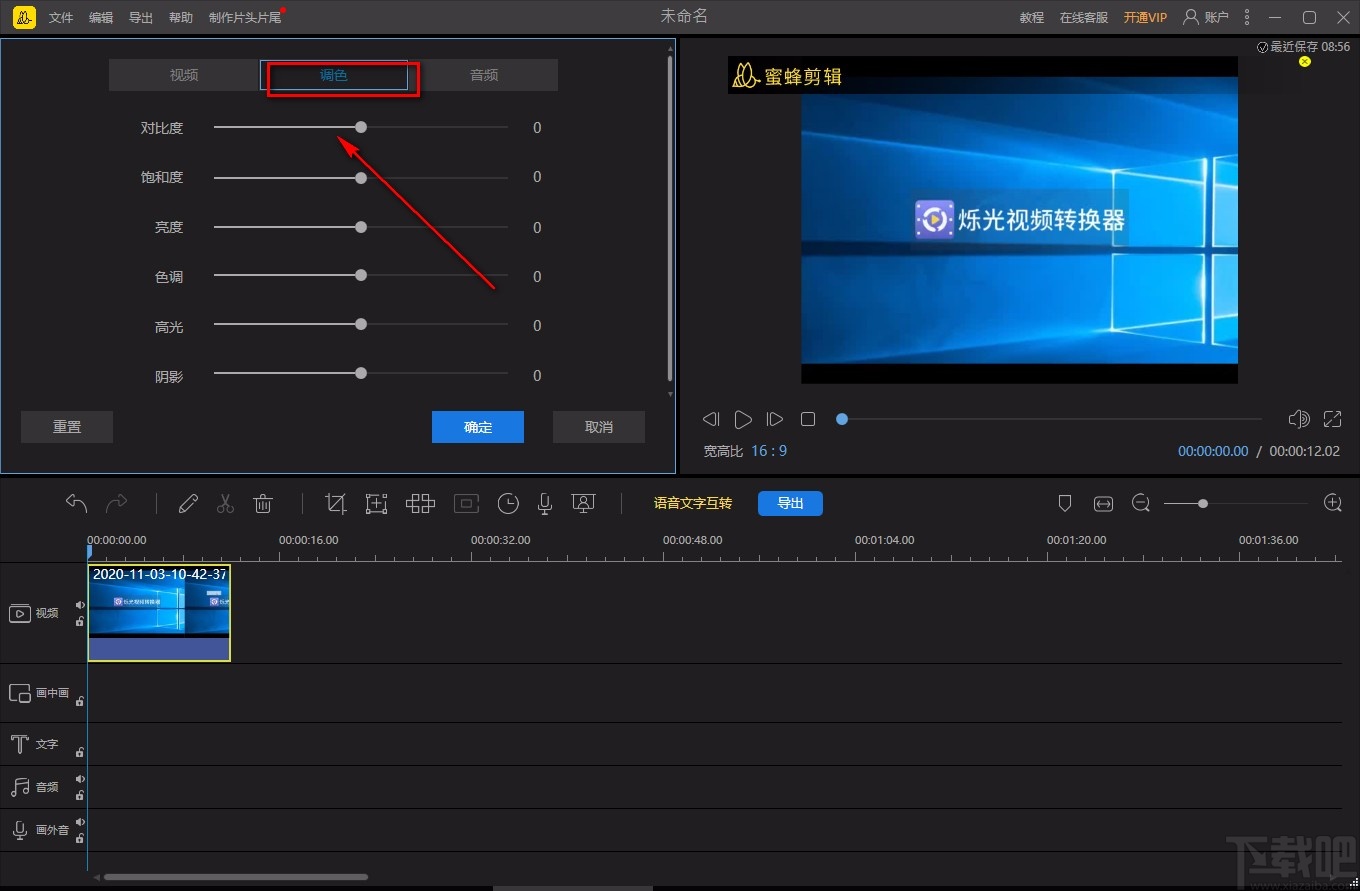
Task: Click the 确定 confirm button
Action: tap(478, 427)
